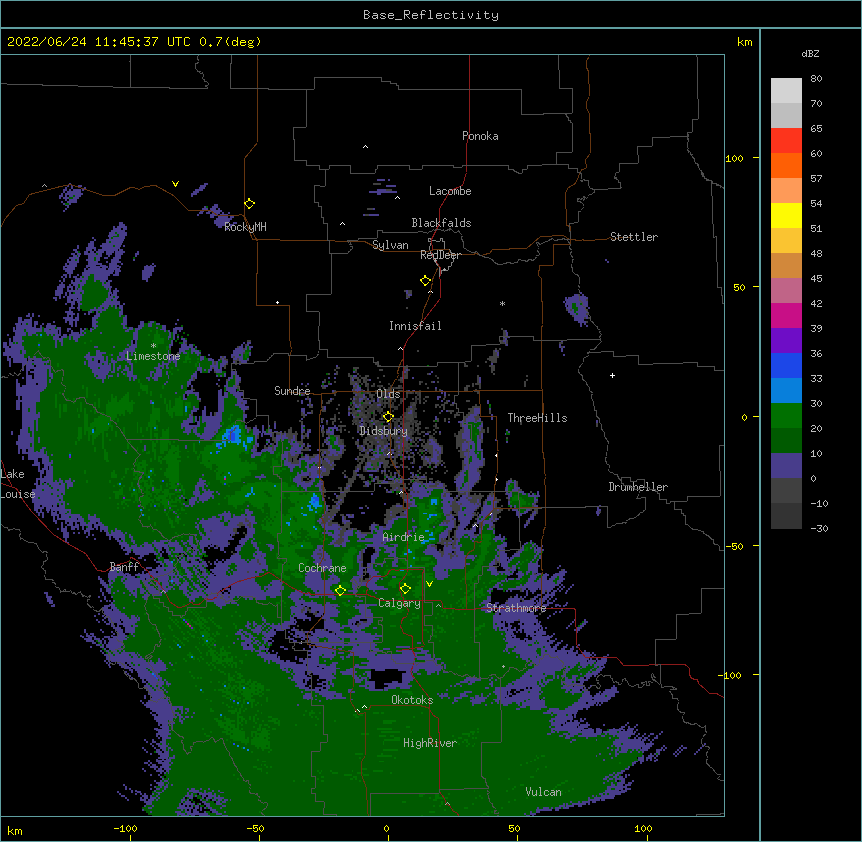Click the ThreeHills label

[537, 418]
